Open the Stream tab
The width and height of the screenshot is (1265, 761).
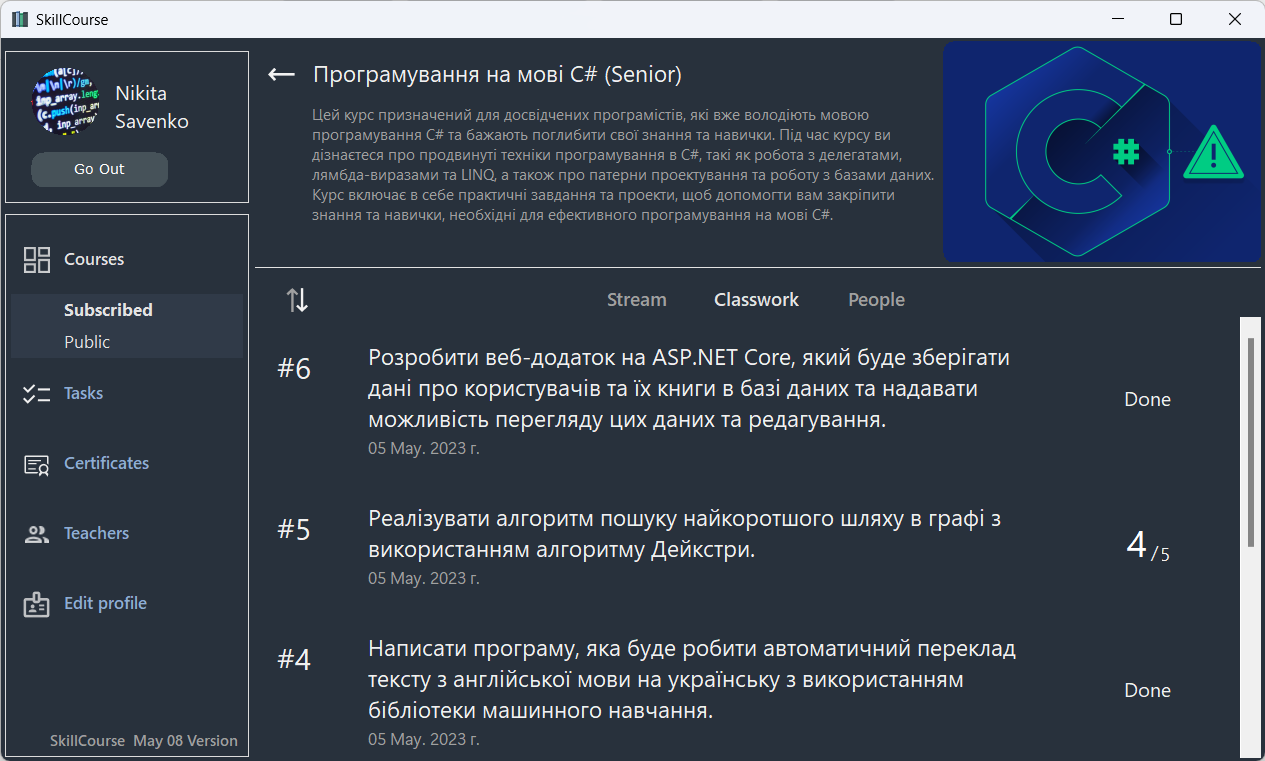point(637,299)
